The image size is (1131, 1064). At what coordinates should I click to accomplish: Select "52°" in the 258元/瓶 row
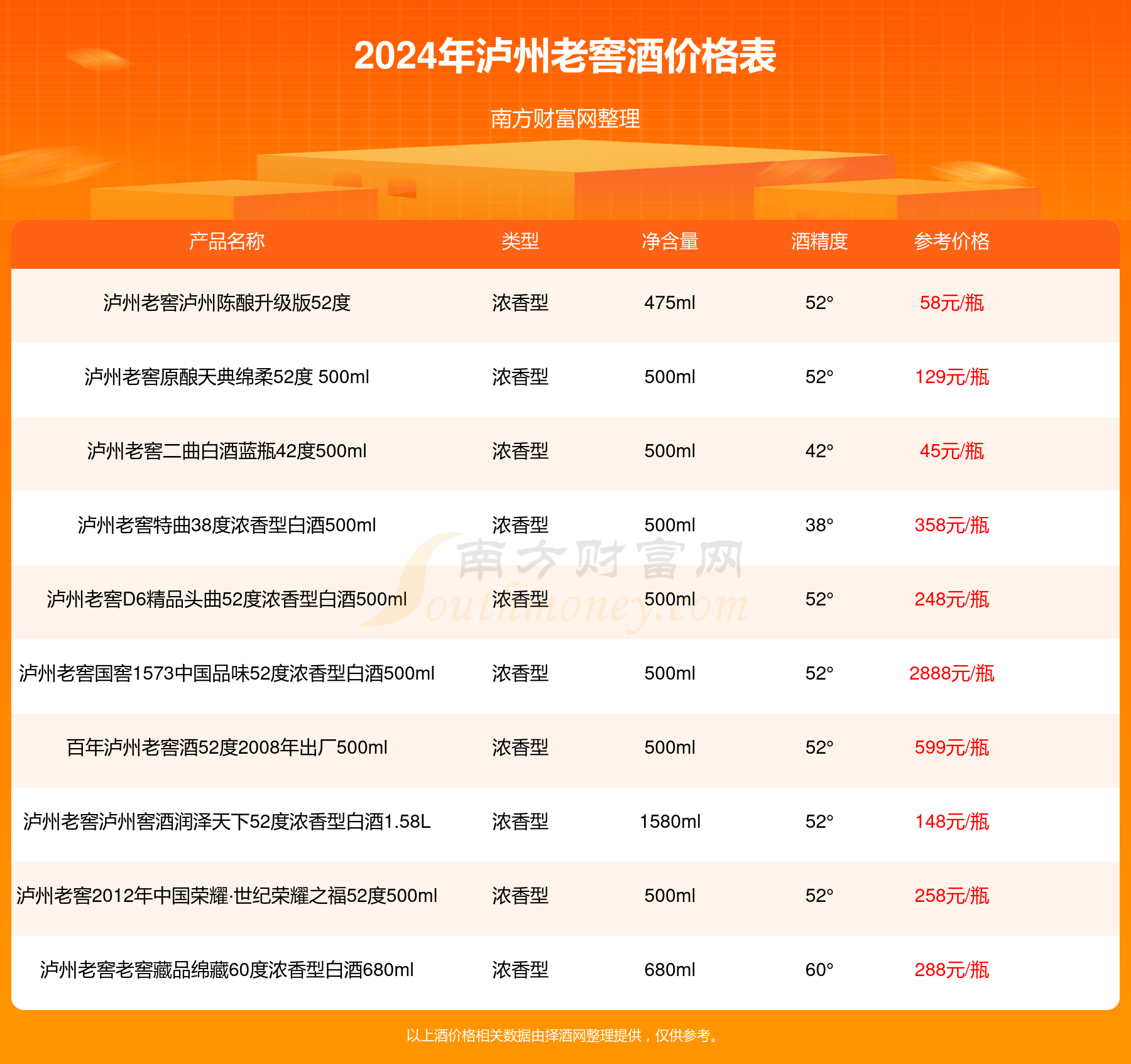(x=819, y=896)
